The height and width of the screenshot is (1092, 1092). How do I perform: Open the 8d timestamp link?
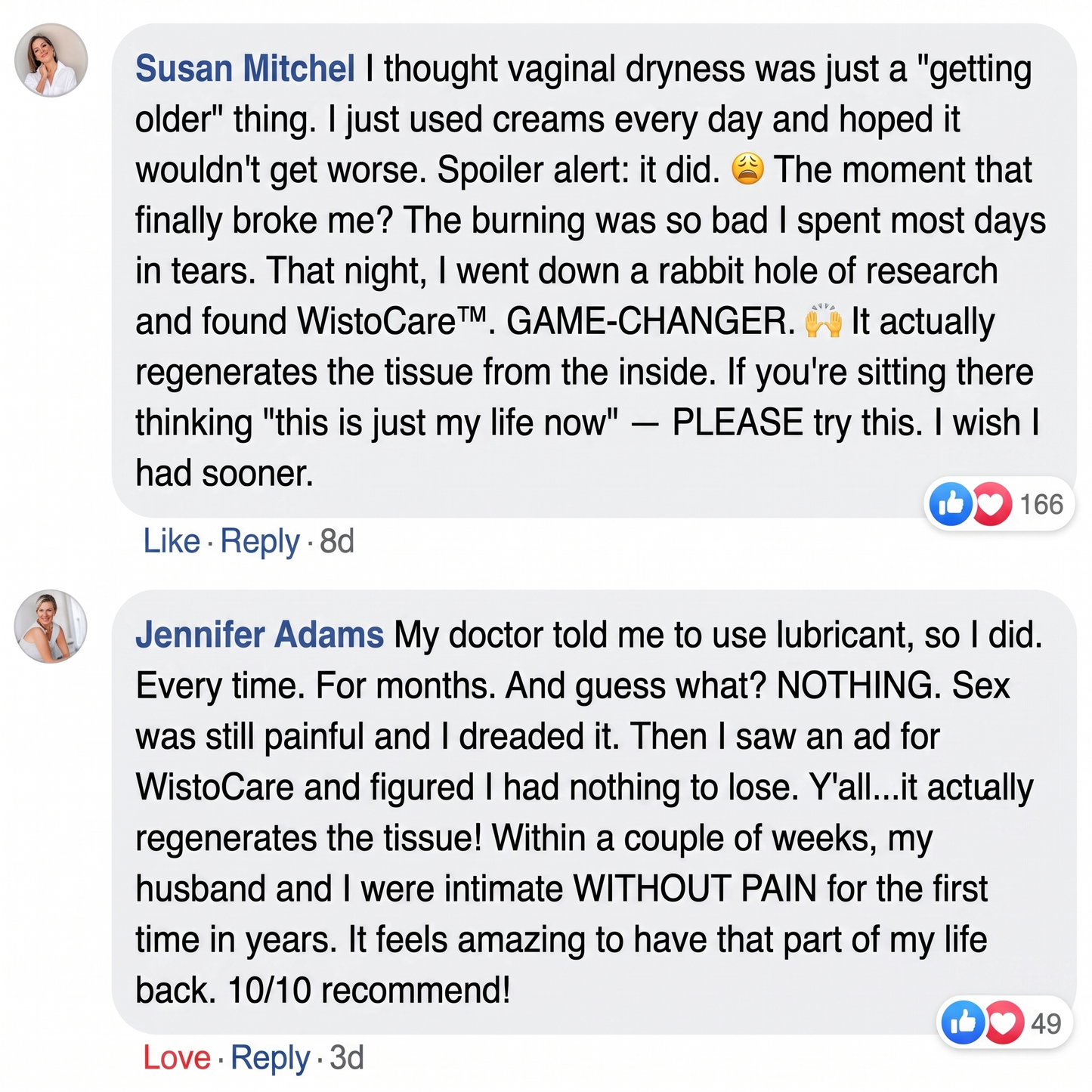pyautogui.click(x=337, y=541)
